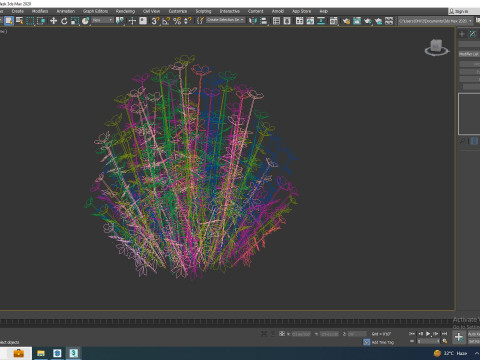Open the Rendering menu
Viewport: 480px width, 360px height.
click(125, 11)
